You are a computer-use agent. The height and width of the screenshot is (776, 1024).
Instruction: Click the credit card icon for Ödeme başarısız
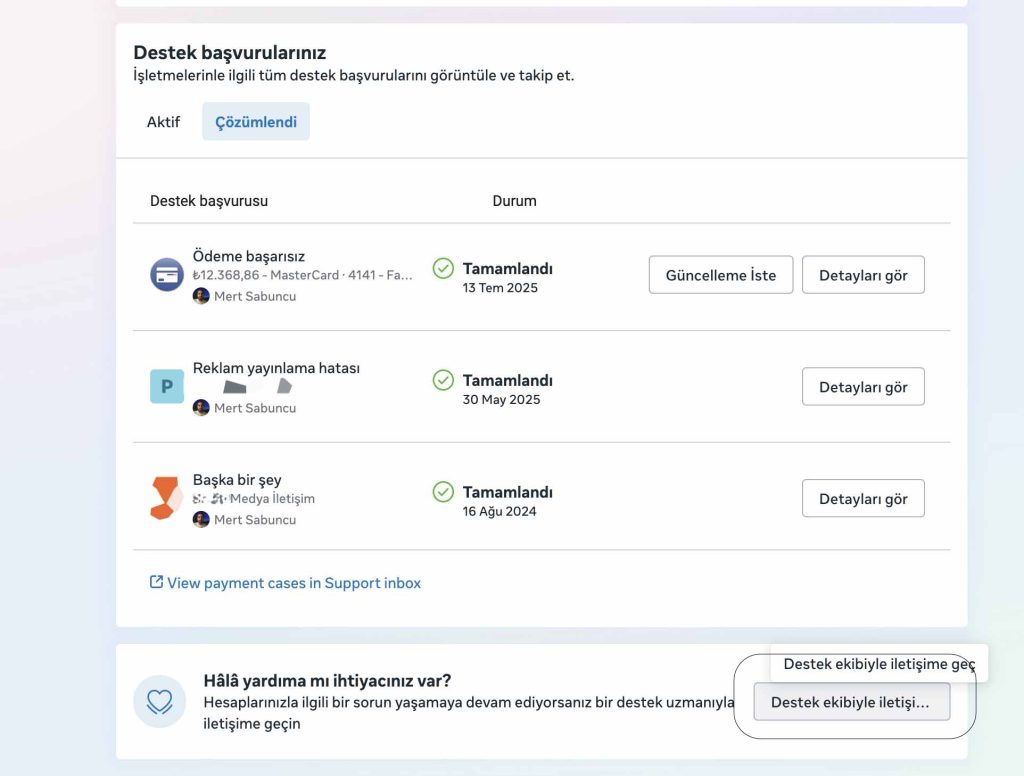click(x=167, y=274)
